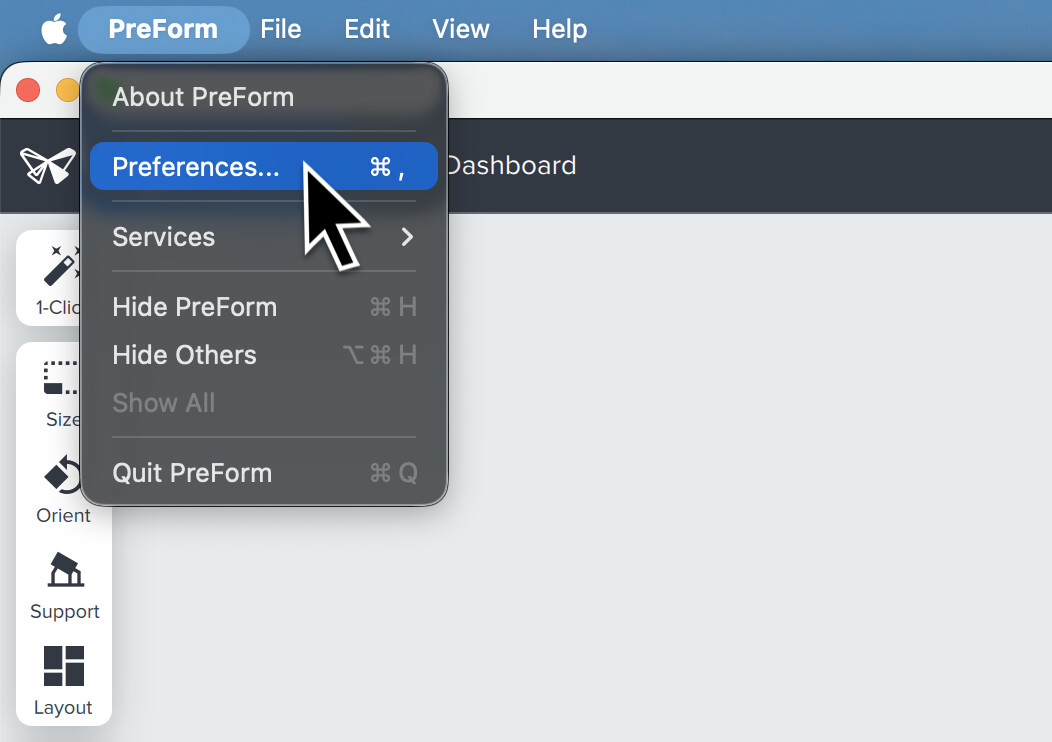Open the Size tool
This screenshot has height=742, width=1052.
[60, 390]
